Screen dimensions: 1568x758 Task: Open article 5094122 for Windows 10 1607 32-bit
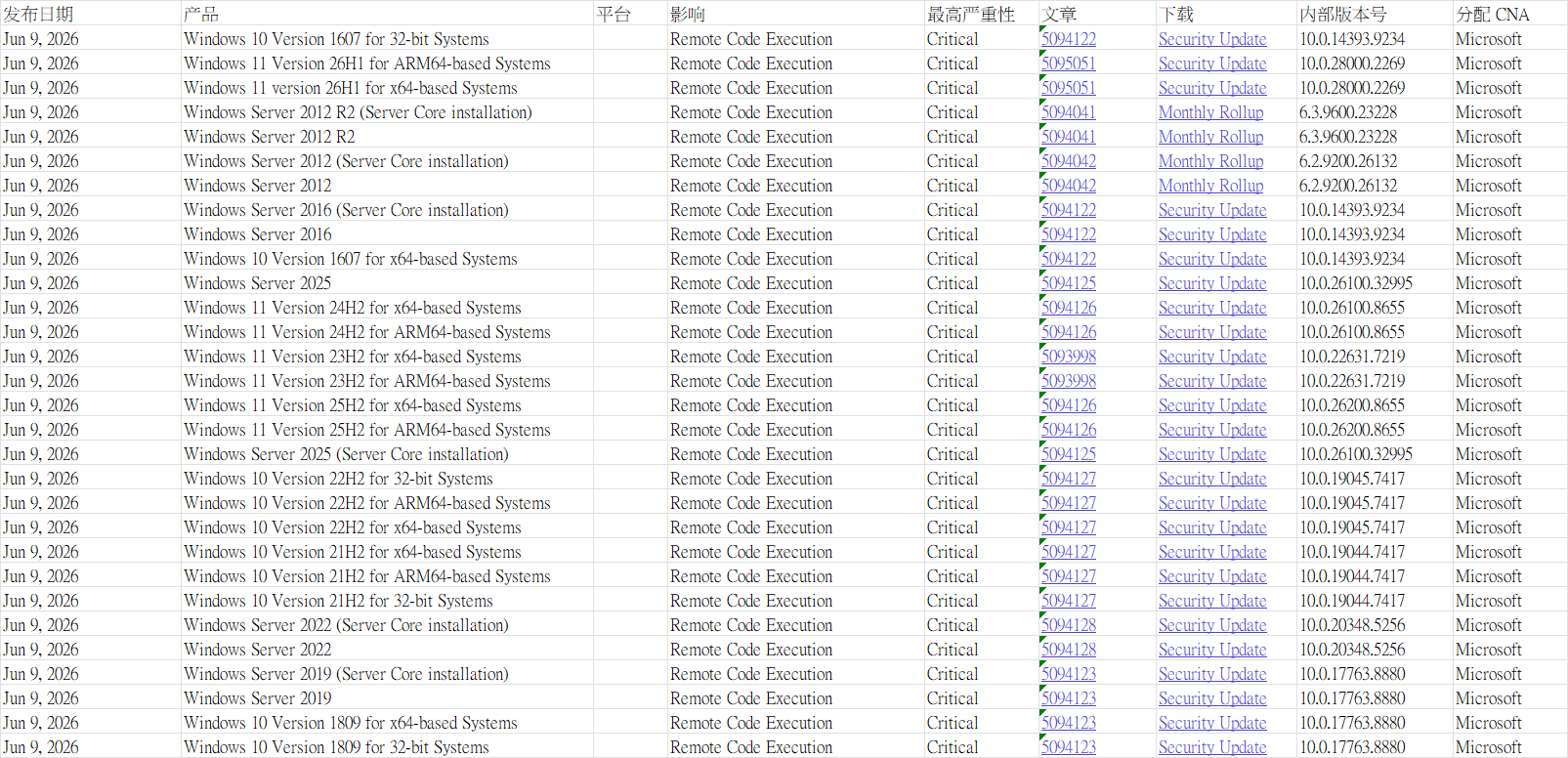(1069, 39)
